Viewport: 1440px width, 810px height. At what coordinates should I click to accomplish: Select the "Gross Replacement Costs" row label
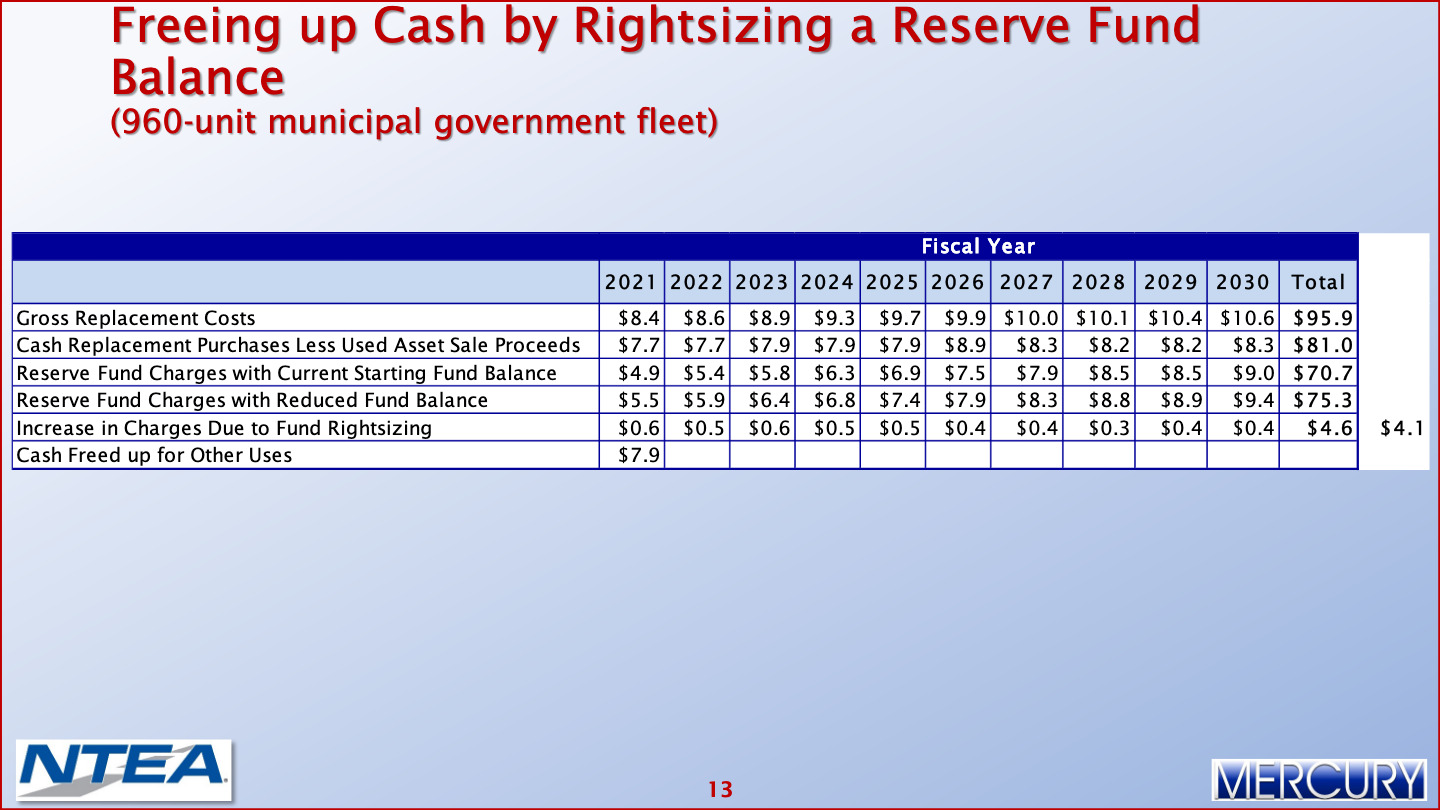(x=136, y=318)
